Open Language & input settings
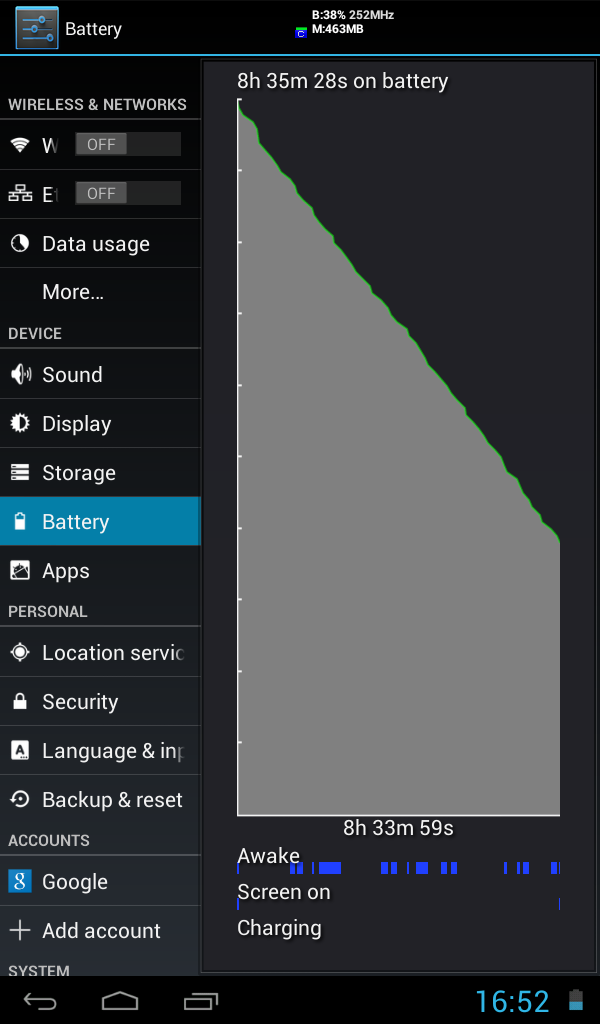The image size is (600, 1024). 100,750
